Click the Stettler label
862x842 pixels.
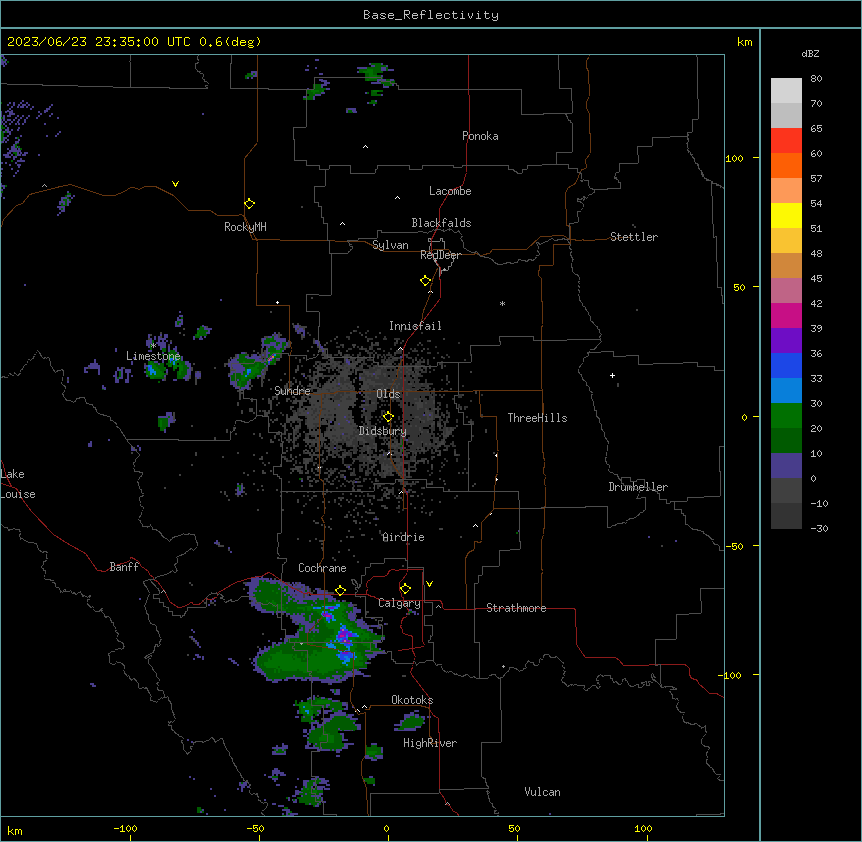[634, 237]
